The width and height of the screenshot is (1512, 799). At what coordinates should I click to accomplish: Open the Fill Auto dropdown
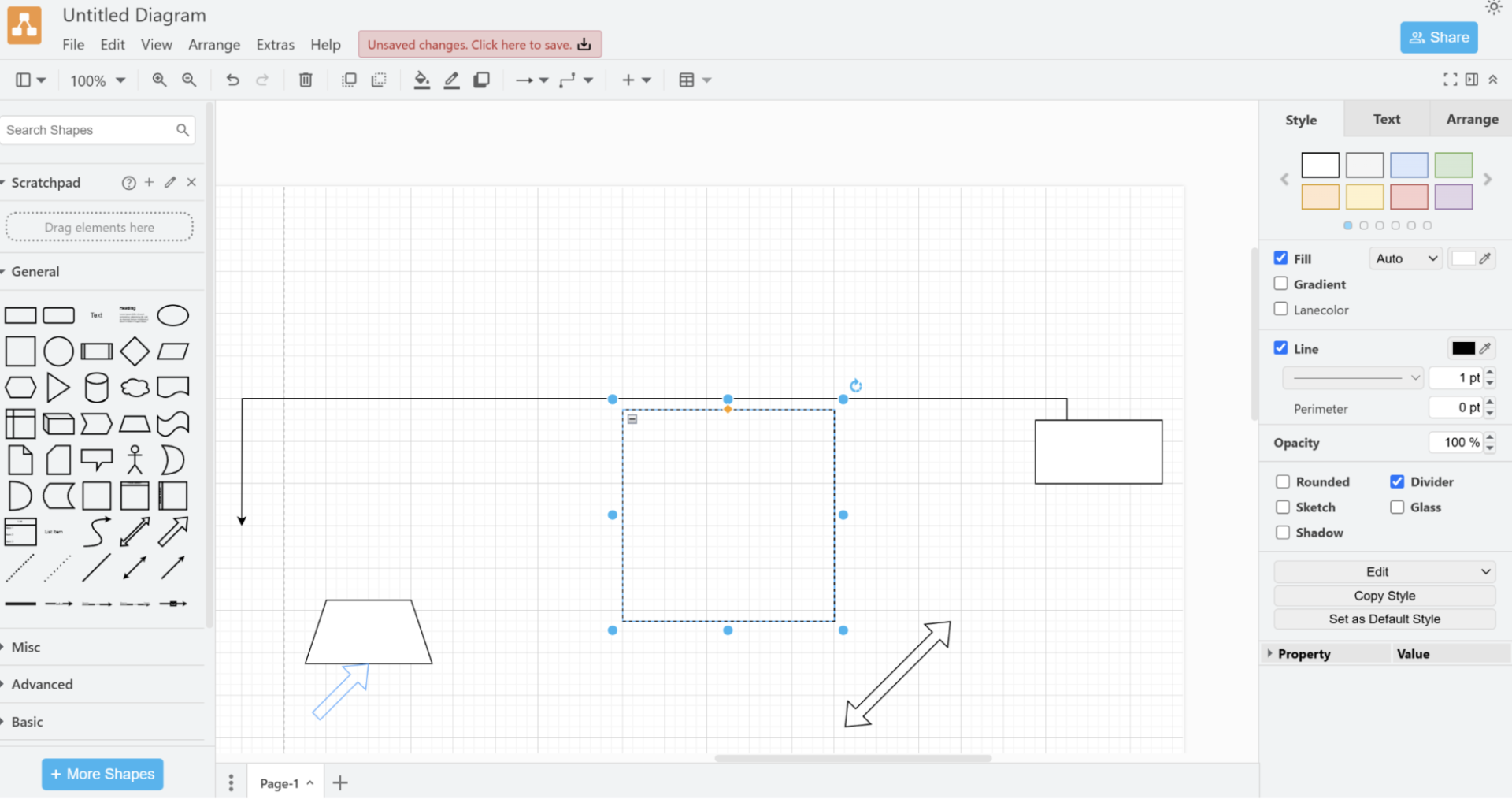pyautogui.click(x=1405, y=258)
